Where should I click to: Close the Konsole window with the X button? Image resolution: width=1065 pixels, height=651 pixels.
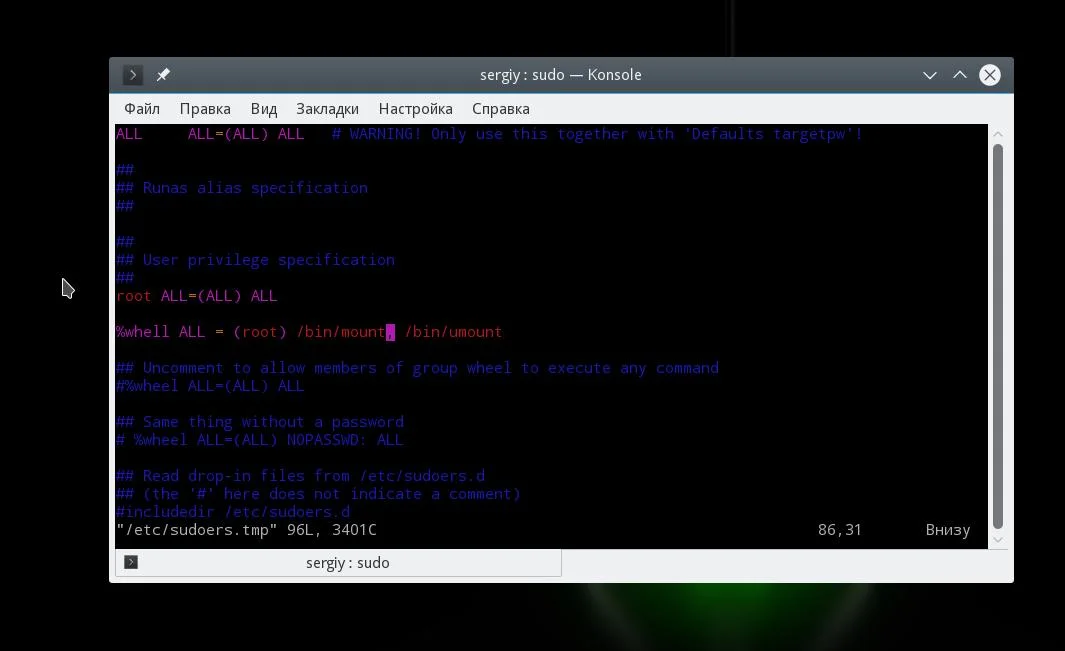(x=990, y=75)
